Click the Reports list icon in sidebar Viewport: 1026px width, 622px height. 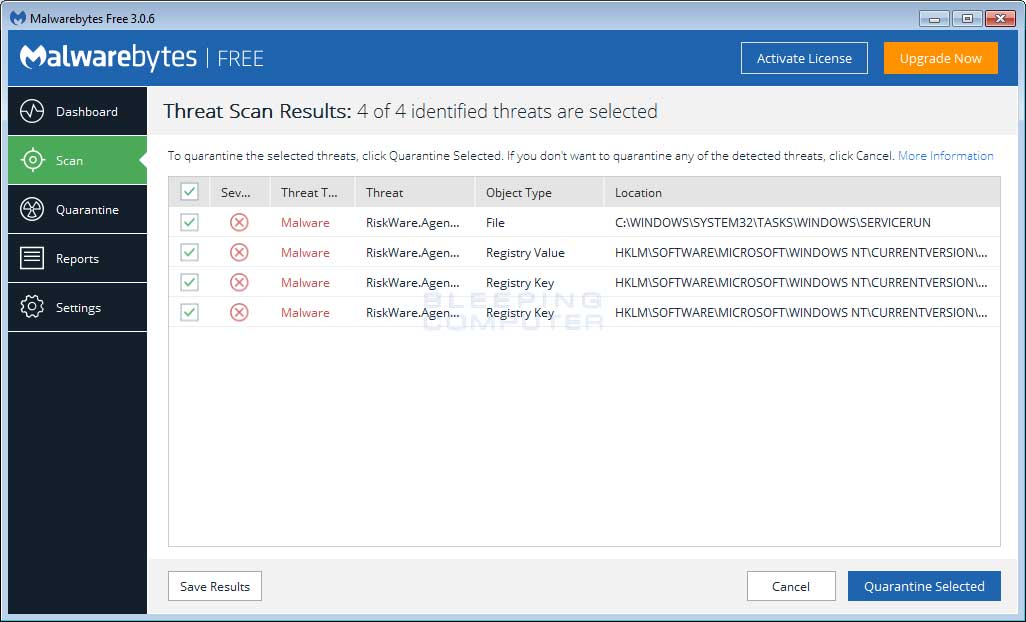(32, 258)
